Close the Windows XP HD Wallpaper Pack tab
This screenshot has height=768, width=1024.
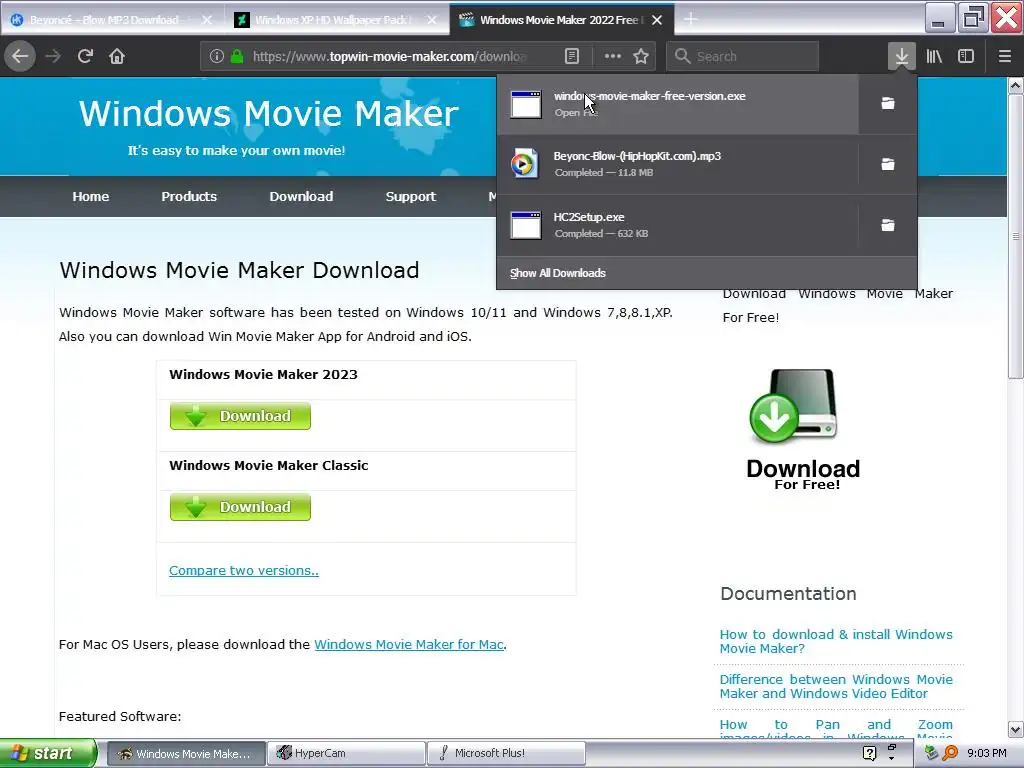(432, 20)
